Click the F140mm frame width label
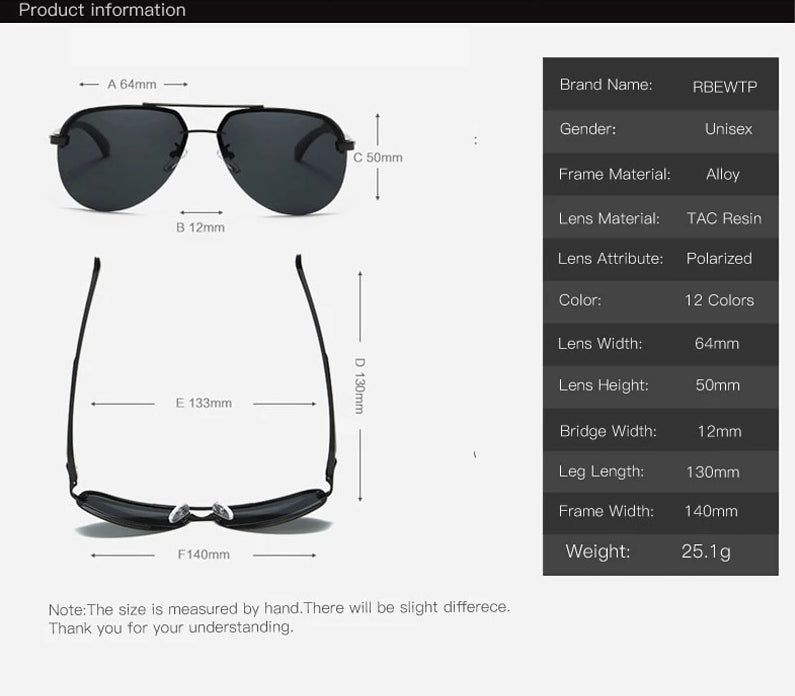The width and height of the screenshot is (795, 696). 203,554
